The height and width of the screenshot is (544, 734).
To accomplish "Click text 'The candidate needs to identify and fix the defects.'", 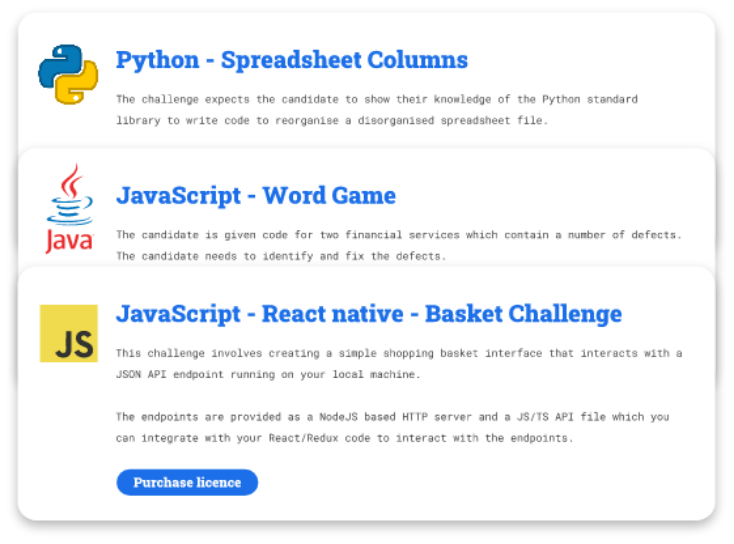I will [x=281, y=256].
